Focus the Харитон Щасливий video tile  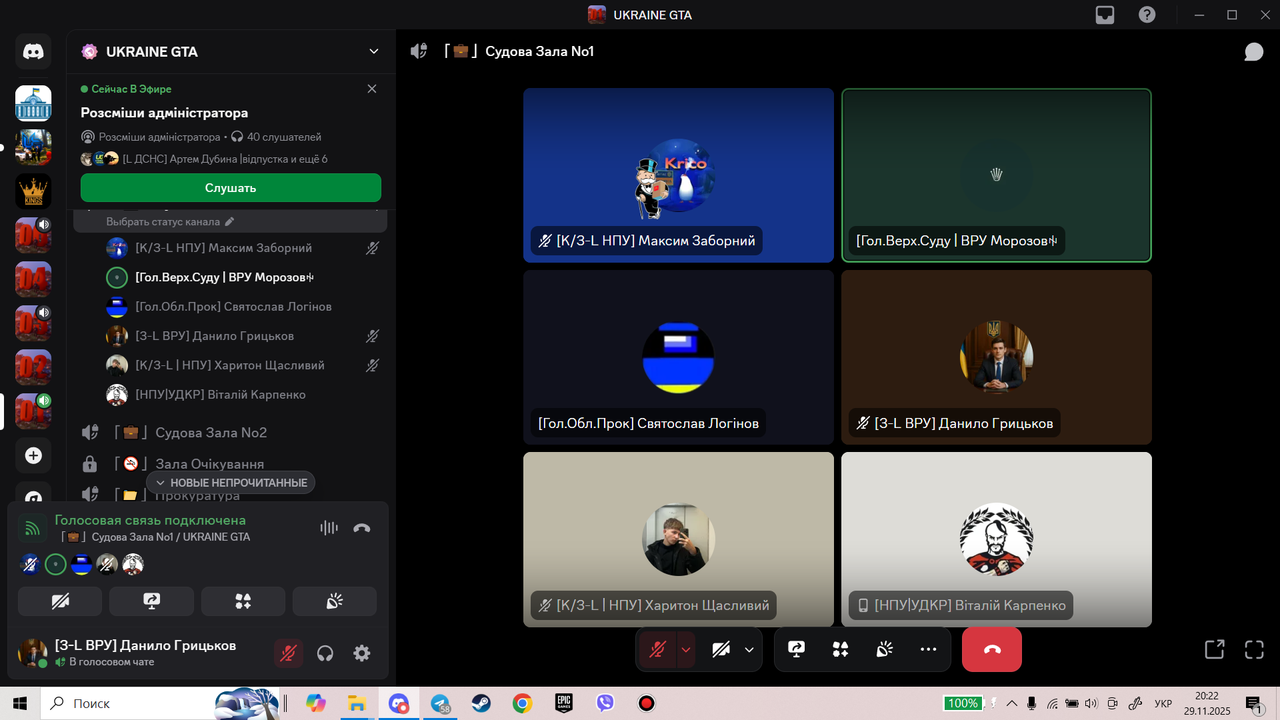point(678,539)
